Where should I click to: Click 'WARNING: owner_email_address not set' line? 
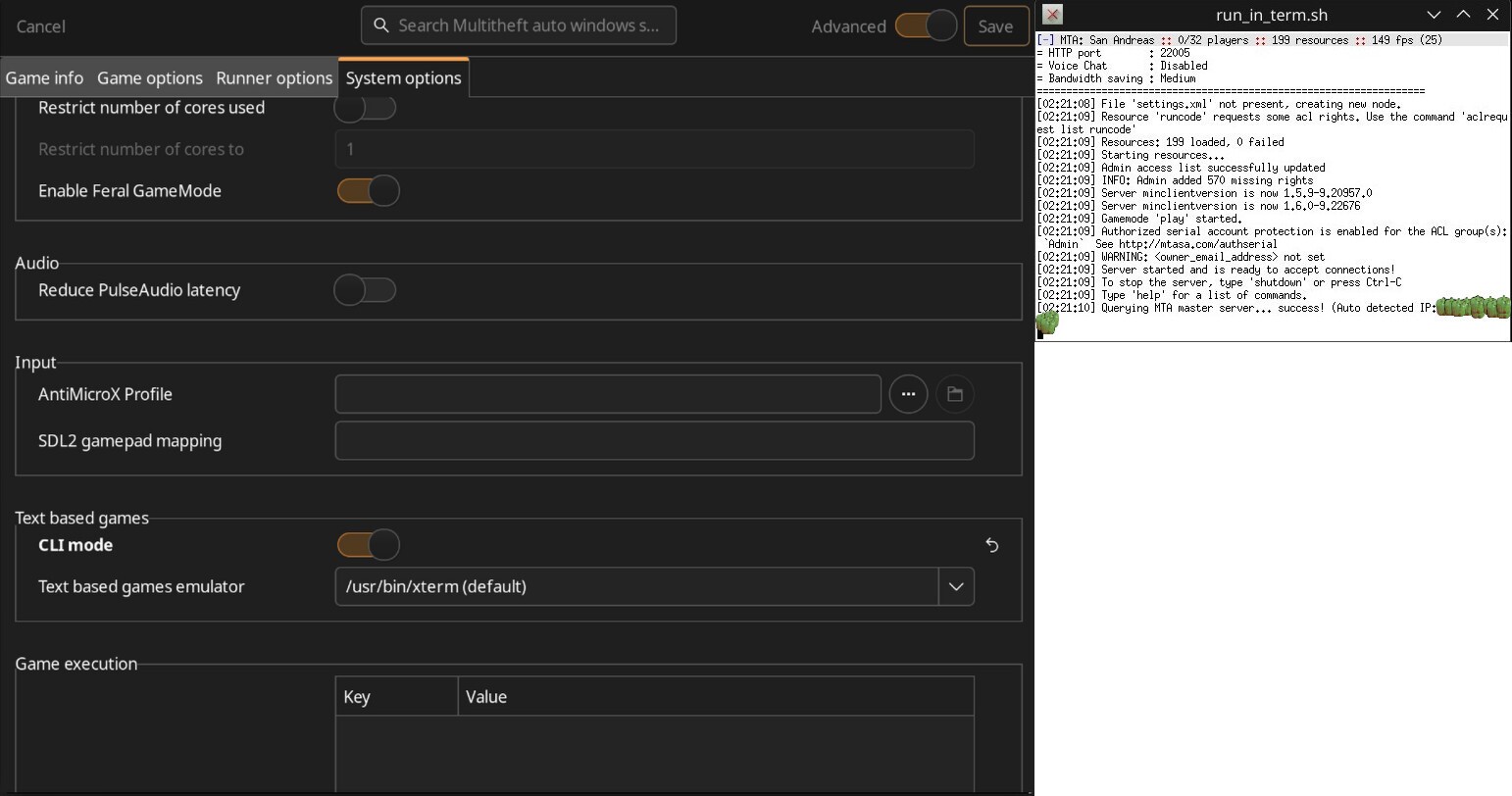click(x=1181, y=257)
